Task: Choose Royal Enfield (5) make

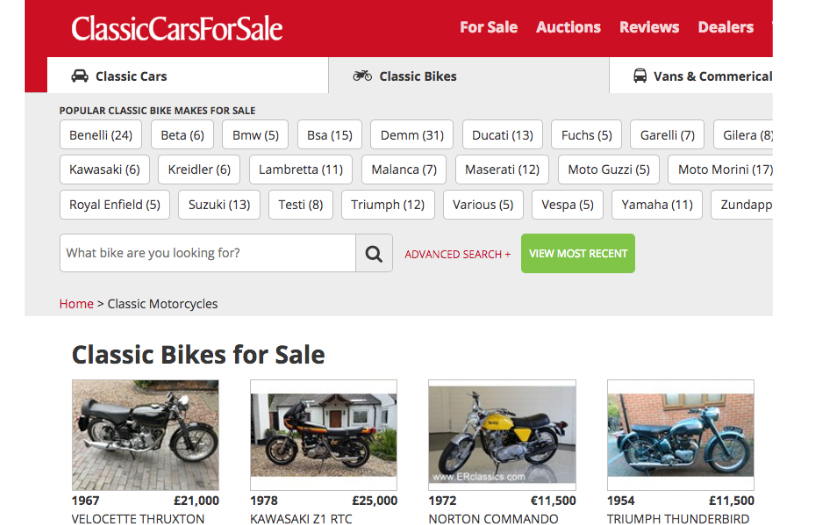Action: [114, 205]
